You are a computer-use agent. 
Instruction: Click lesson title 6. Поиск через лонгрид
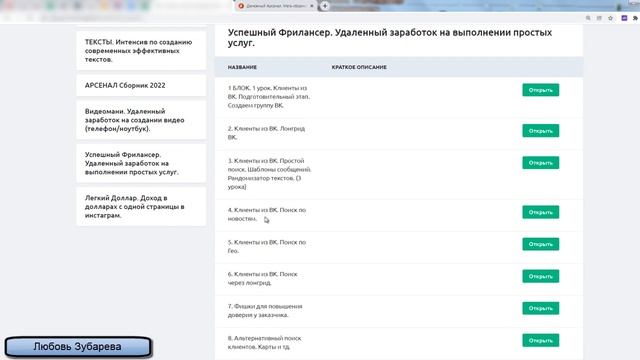click(x=263, y=278)
